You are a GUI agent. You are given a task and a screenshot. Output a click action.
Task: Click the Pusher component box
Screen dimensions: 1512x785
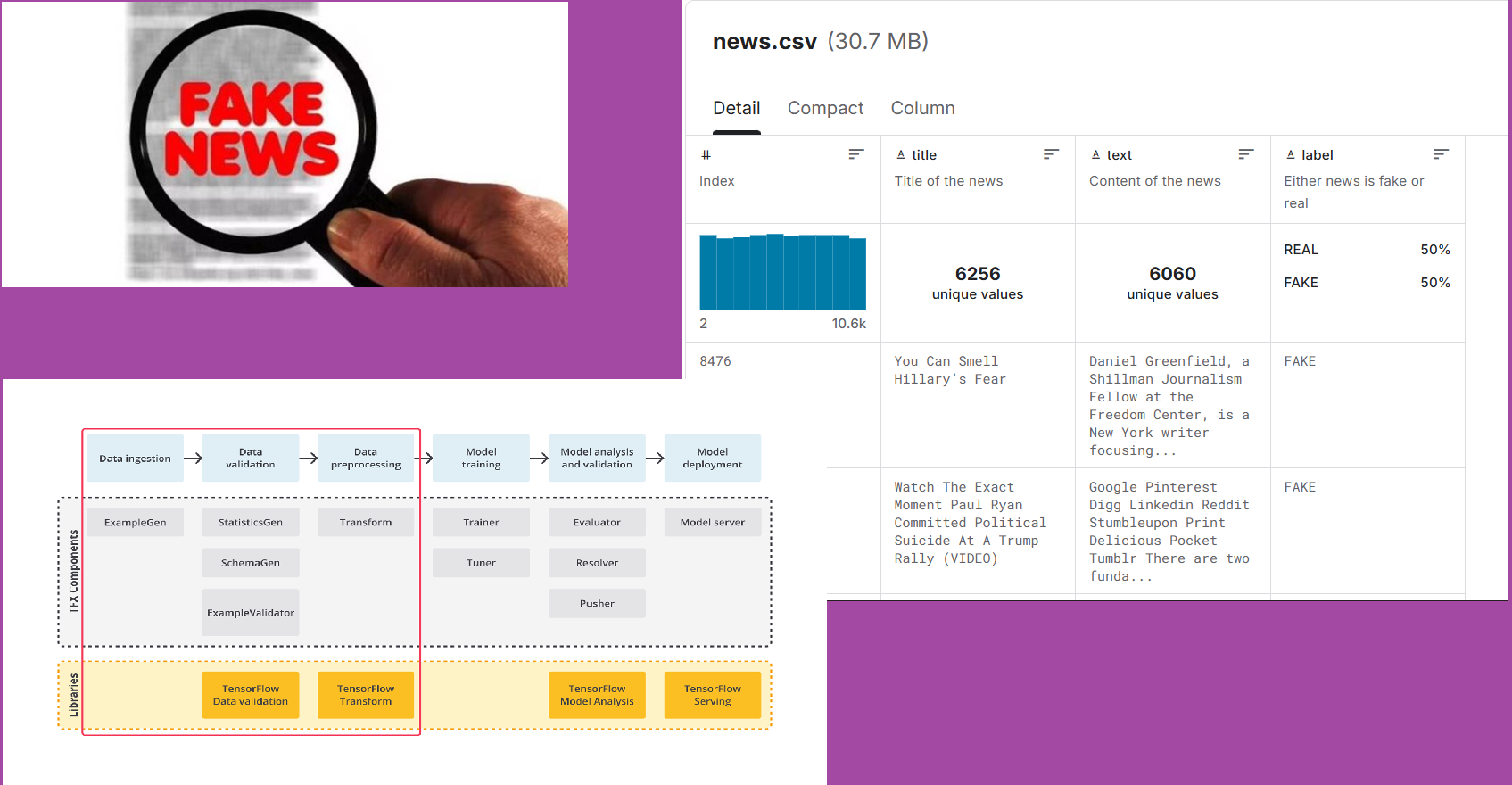click(597, 603)
